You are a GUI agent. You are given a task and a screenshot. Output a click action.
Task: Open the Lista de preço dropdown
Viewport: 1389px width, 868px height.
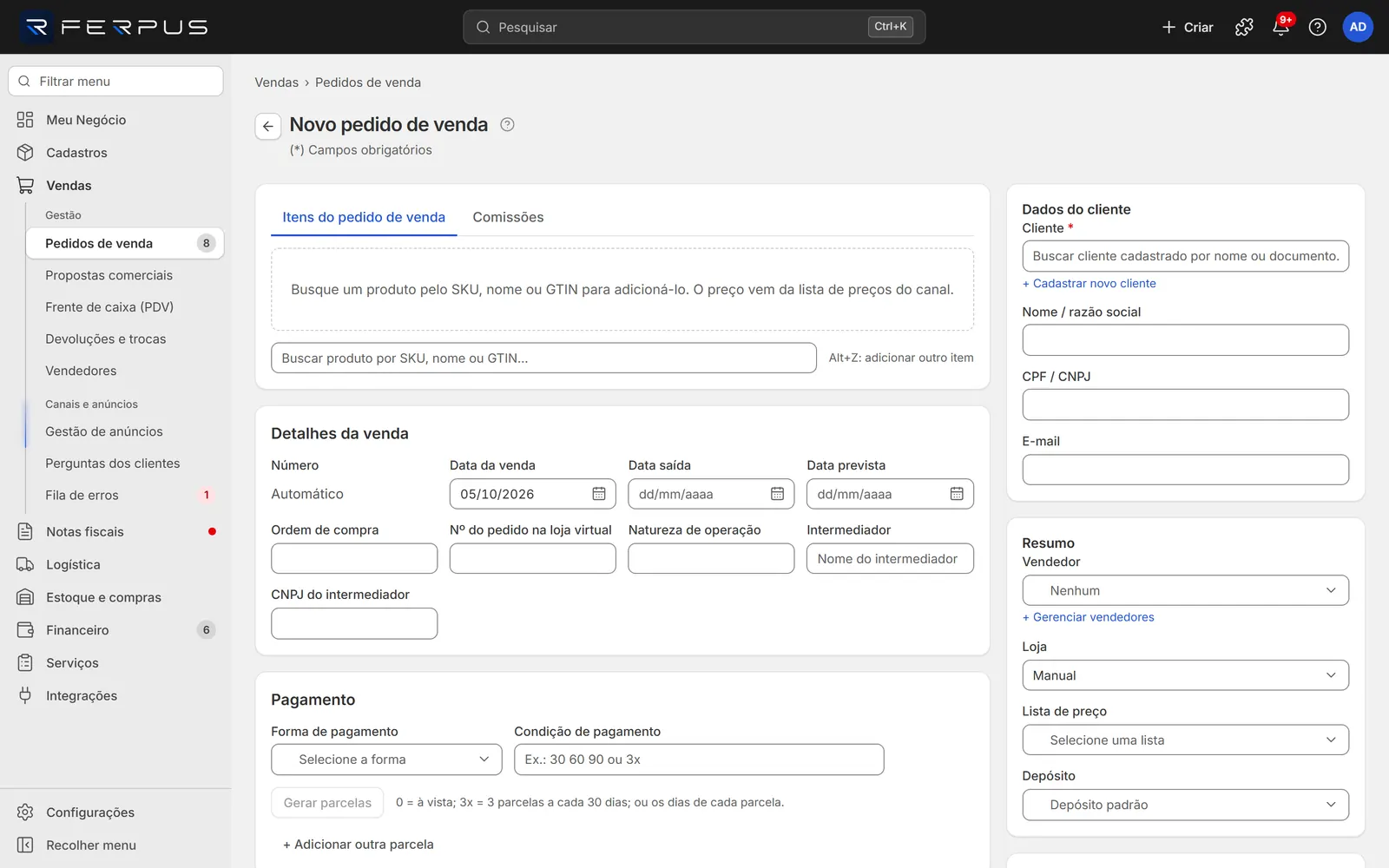[x=1185, y=740]
